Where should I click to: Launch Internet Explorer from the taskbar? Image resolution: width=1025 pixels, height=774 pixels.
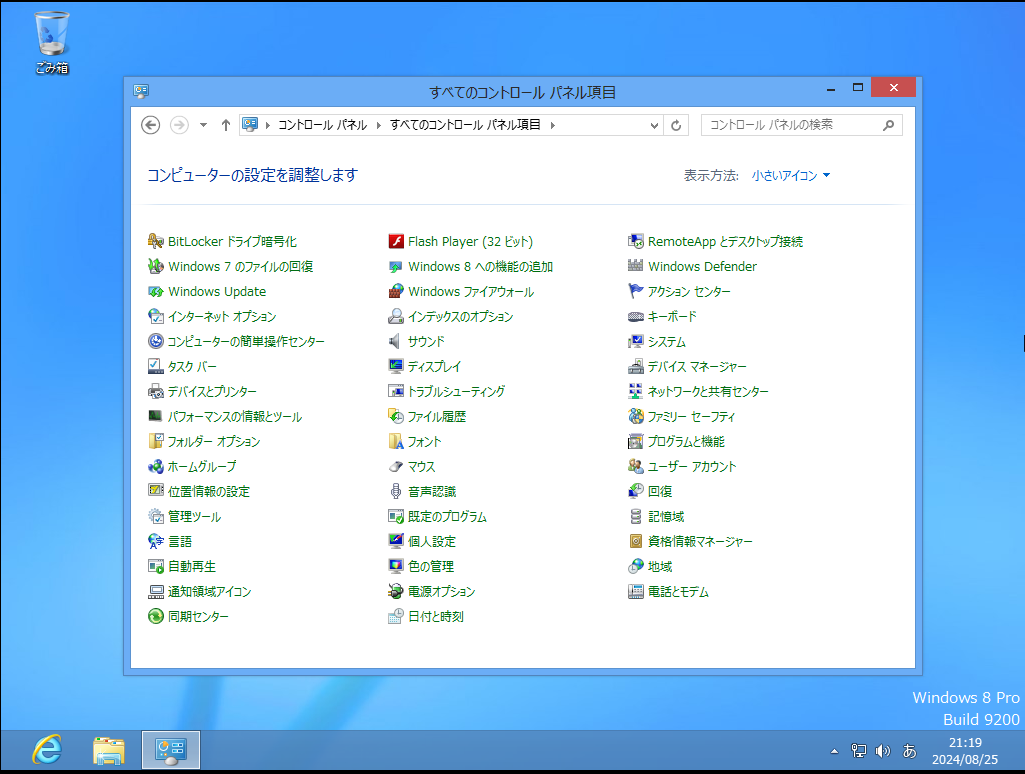[x=47, y=750]
